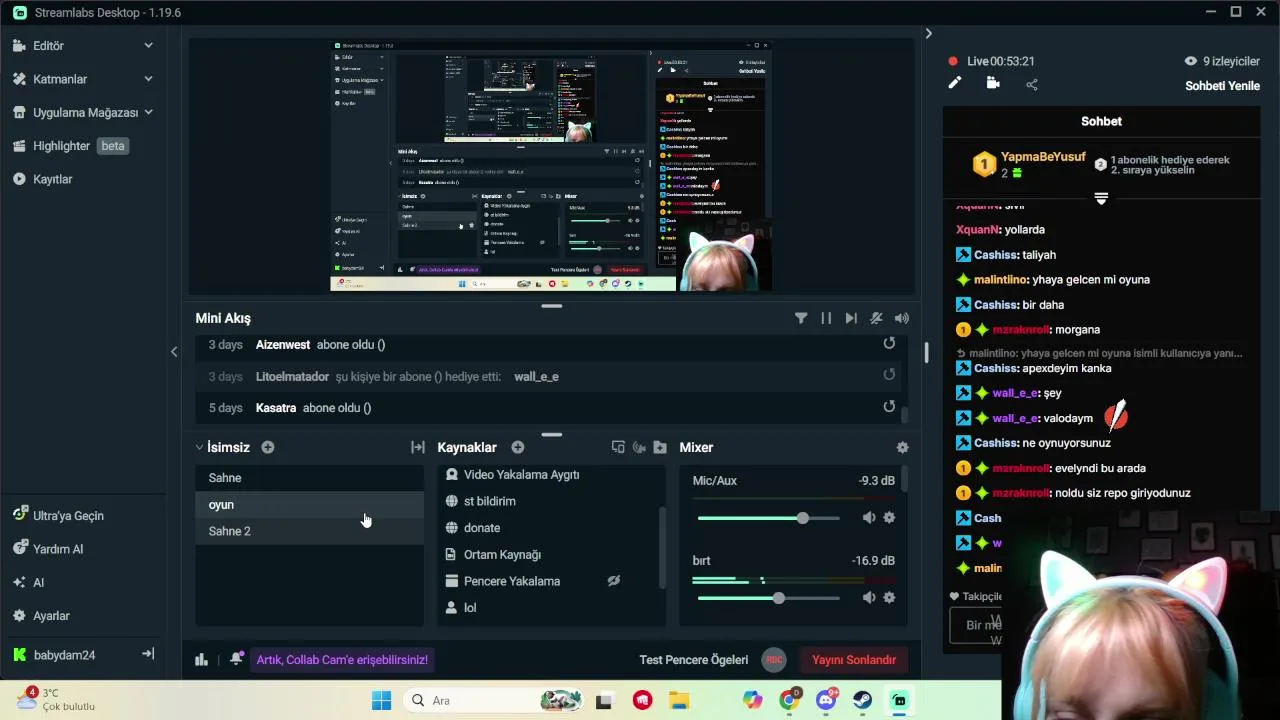Expand the chat leaderboard arrow under YapmaBeYusuf
This screenshot has width=1280, height=720.
tap(1101, 199)
